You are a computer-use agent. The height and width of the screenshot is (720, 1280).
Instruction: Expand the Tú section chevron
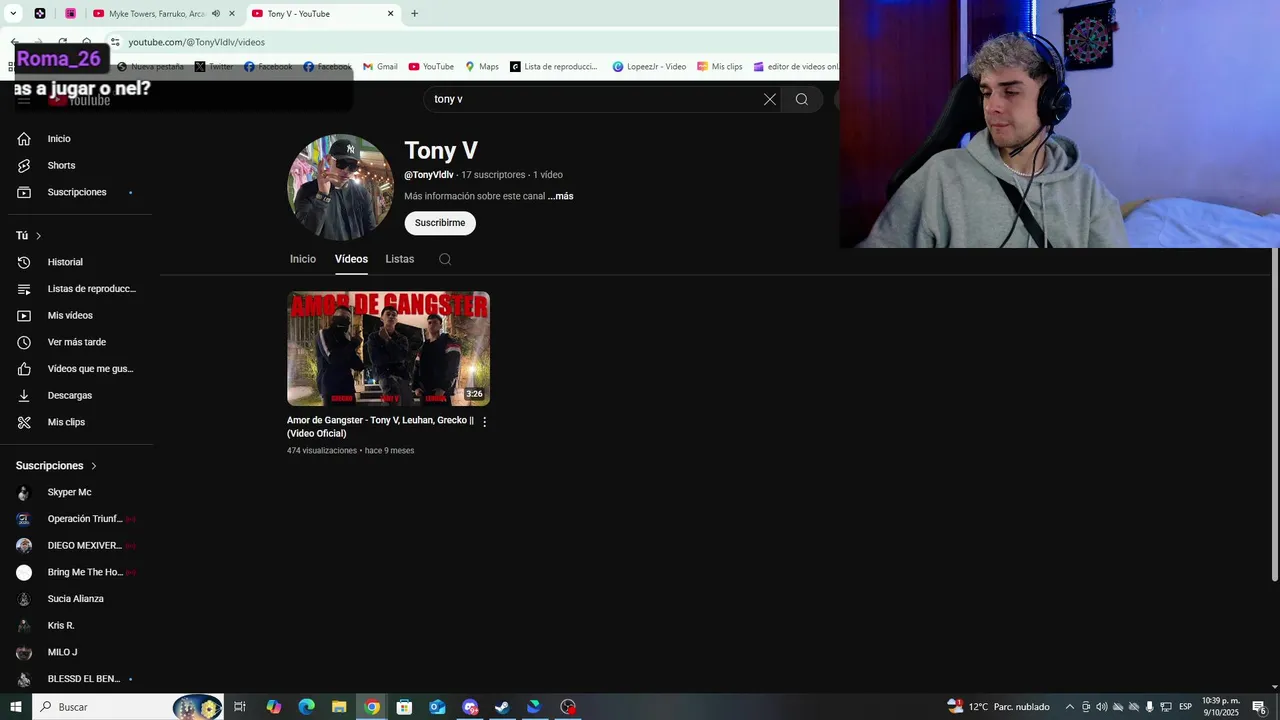point(38,236)
